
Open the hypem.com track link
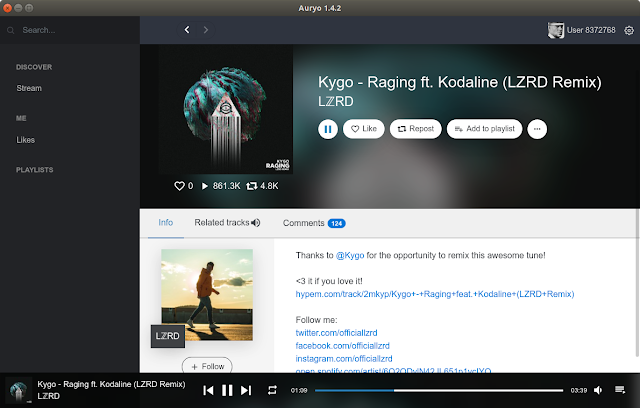coord(435,294)
